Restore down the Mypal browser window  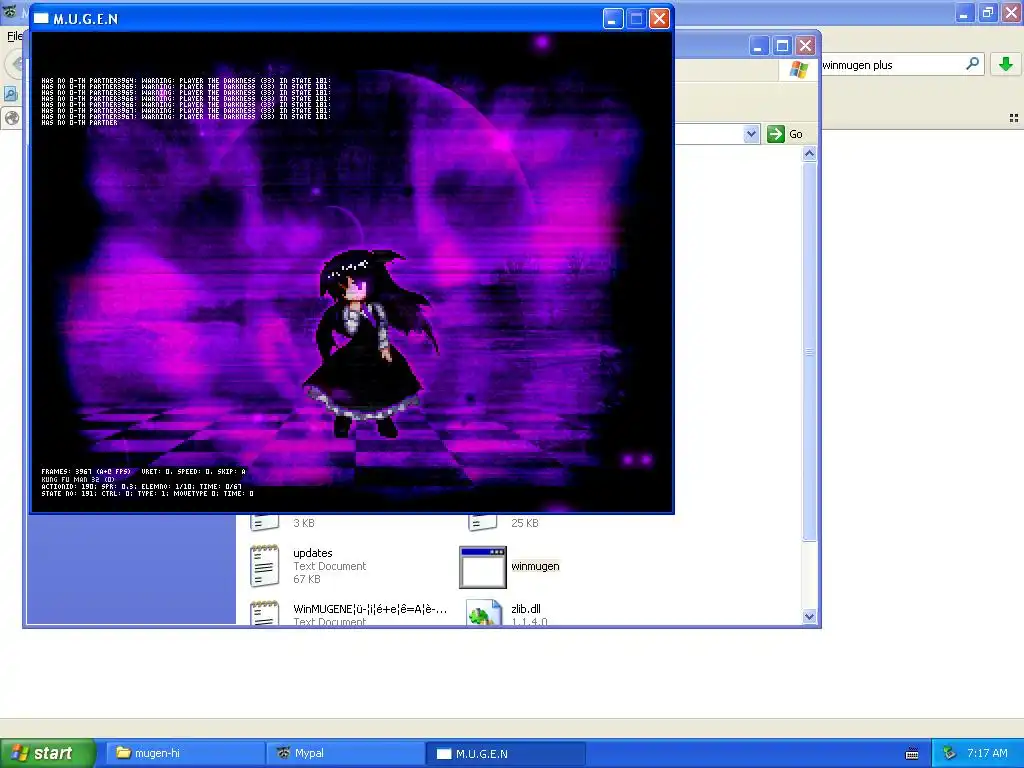coord(987,12)
